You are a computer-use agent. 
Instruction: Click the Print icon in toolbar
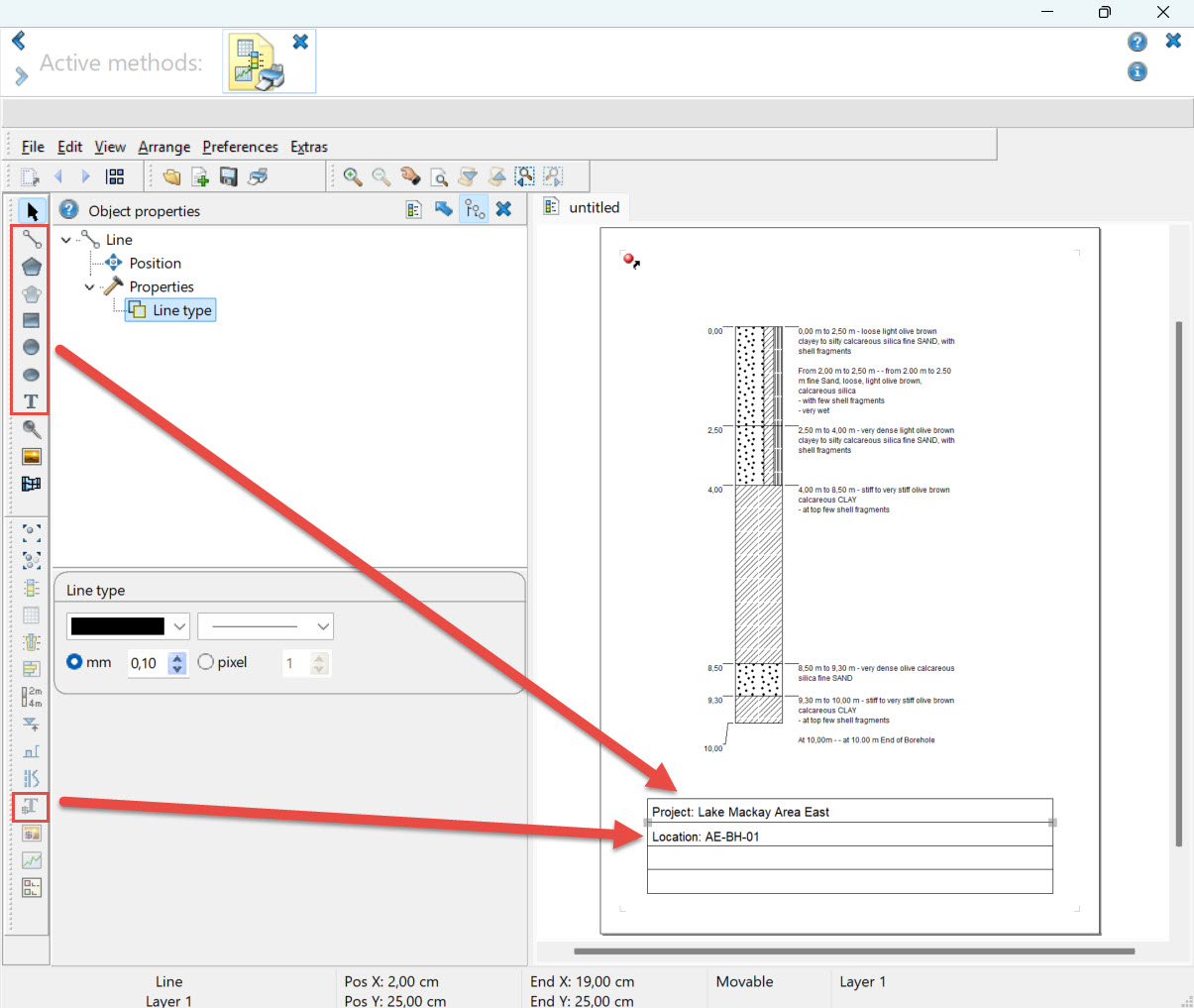pos(258,176)
